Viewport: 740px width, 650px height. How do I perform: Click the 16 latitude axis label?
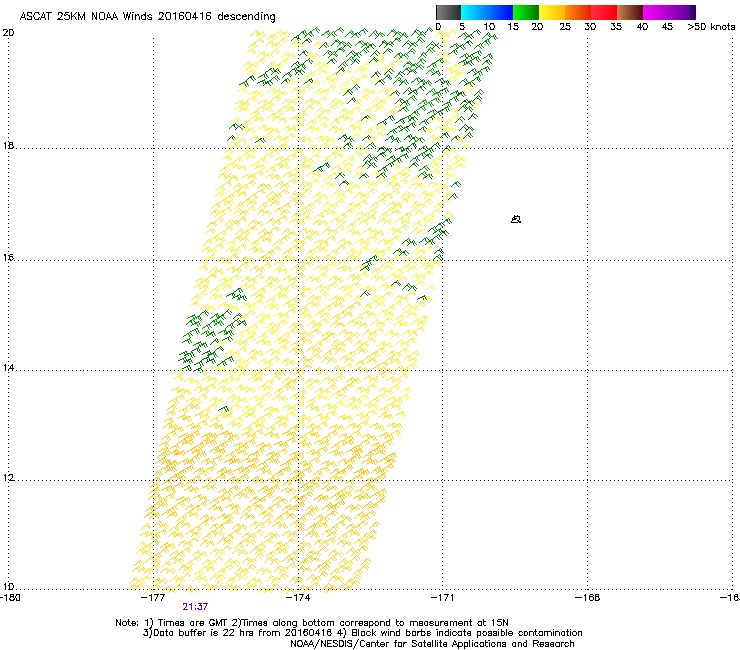(8, 257)
